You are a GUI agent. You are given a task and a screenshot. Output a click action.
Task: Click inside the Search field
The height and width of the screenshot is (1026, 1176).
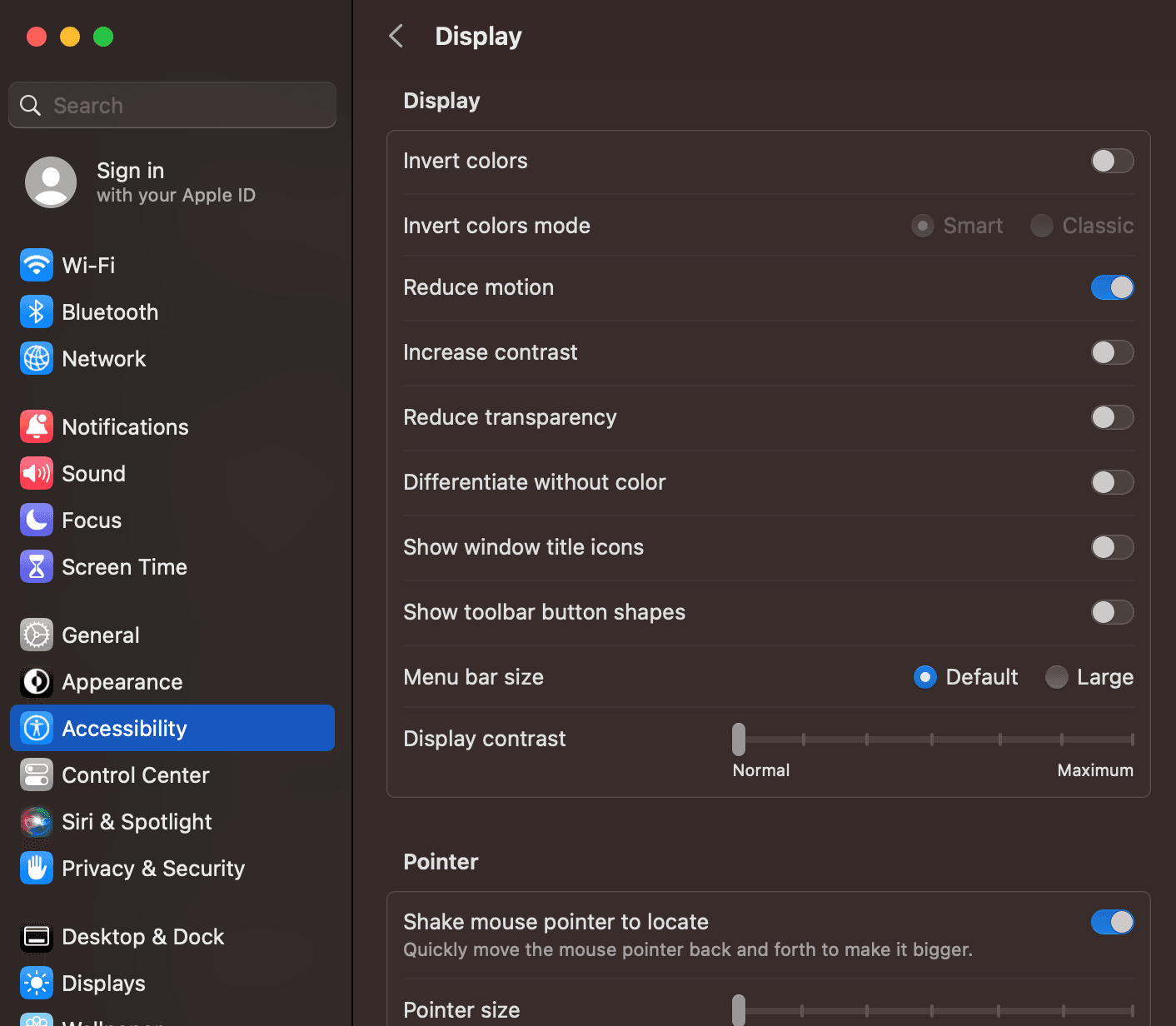pyautogui.click(x=172, y=105)
